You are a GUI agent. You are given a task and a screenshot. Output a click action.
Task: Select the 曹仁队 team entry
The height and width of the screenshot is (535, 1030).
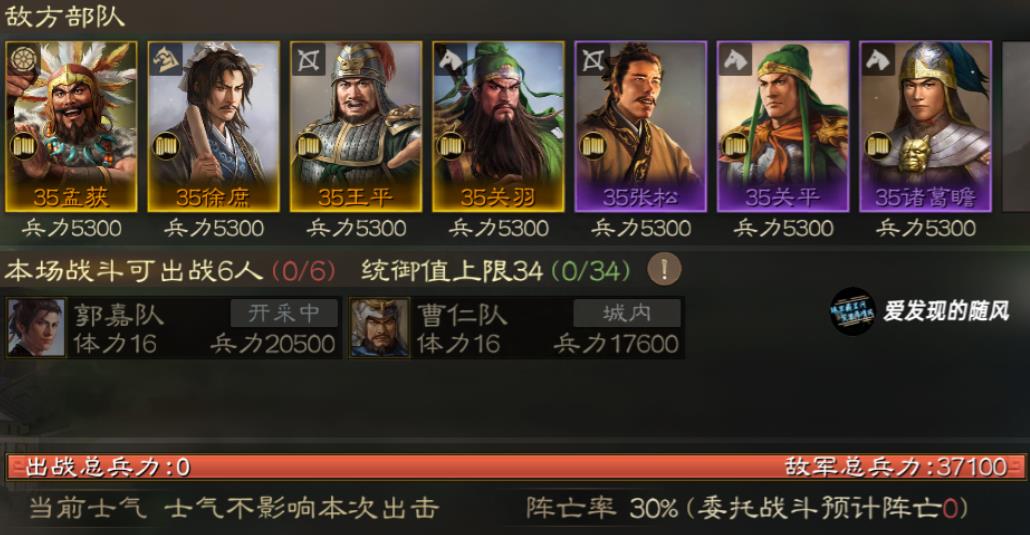(516, 328)
